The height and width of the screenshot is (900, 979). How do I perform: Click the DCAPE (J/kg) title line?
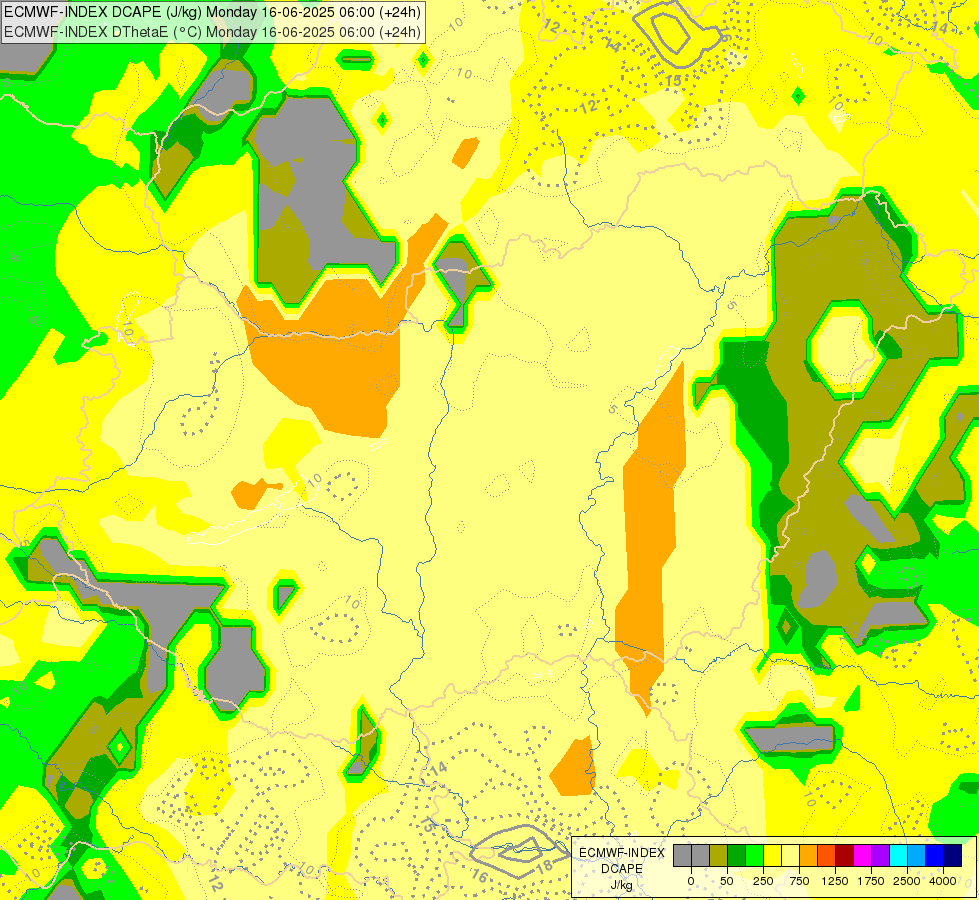click(213, 12)
